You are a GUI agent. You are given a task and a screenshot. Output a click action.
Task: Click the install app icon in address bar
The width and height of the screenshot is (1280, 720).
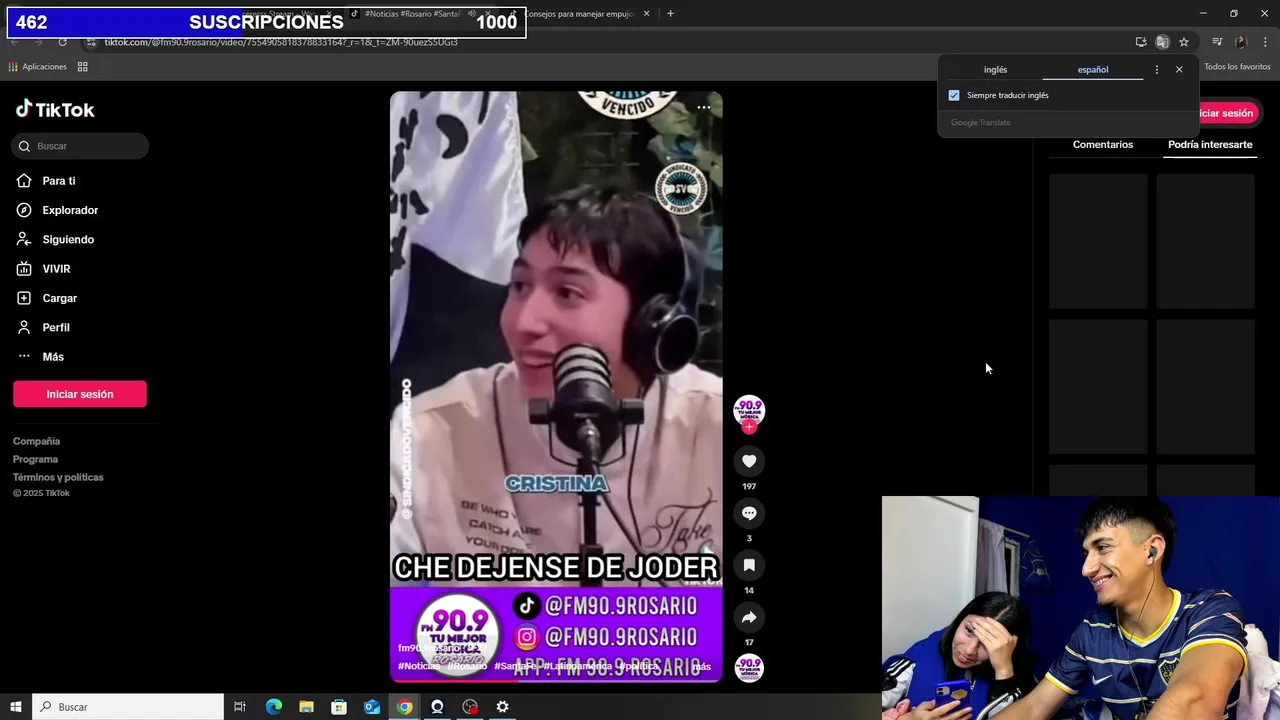coord(1141,42)
